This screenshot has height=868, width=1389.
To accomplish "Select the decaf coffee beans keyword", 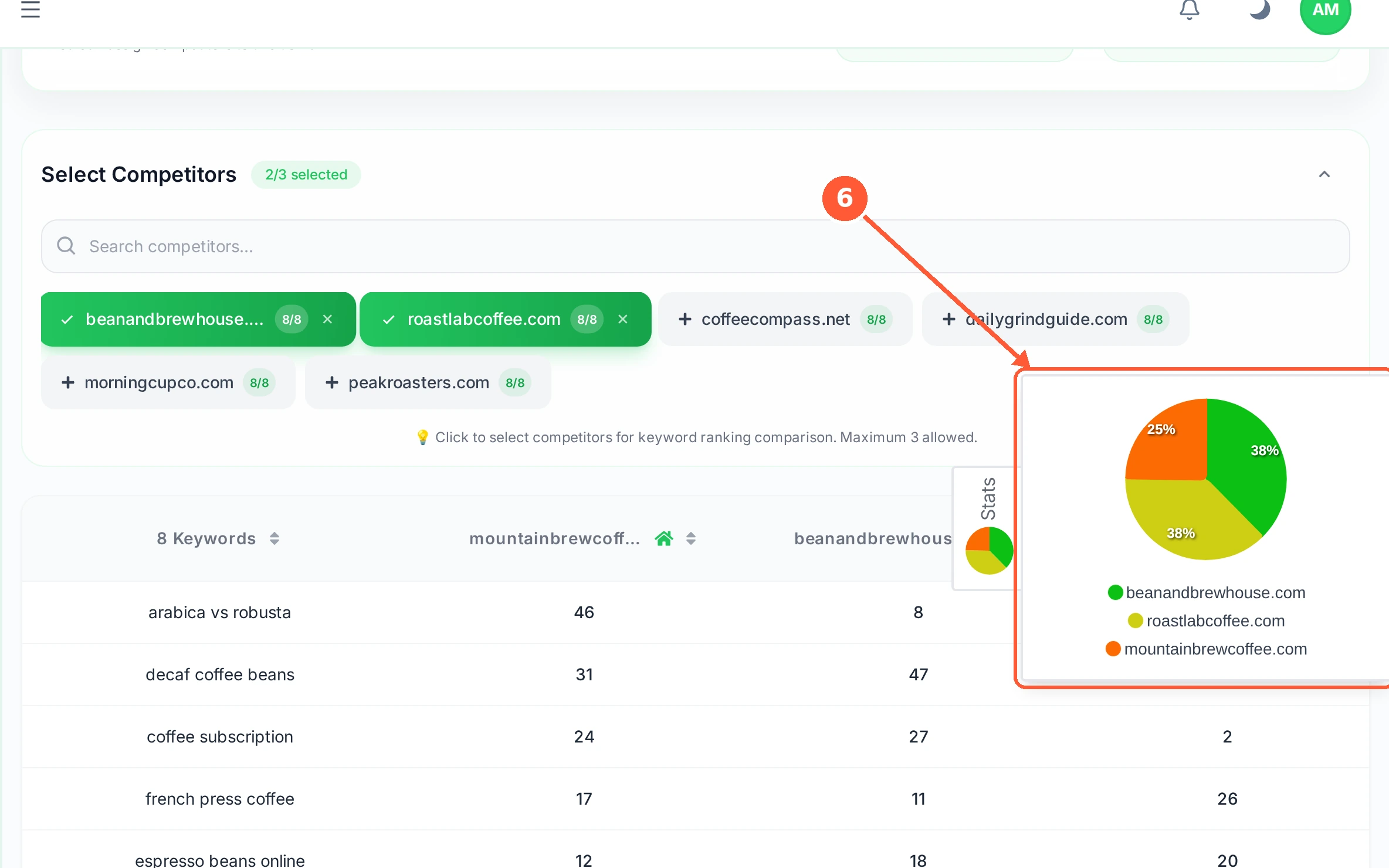I will pyautogui.click(x=219, y=674).
